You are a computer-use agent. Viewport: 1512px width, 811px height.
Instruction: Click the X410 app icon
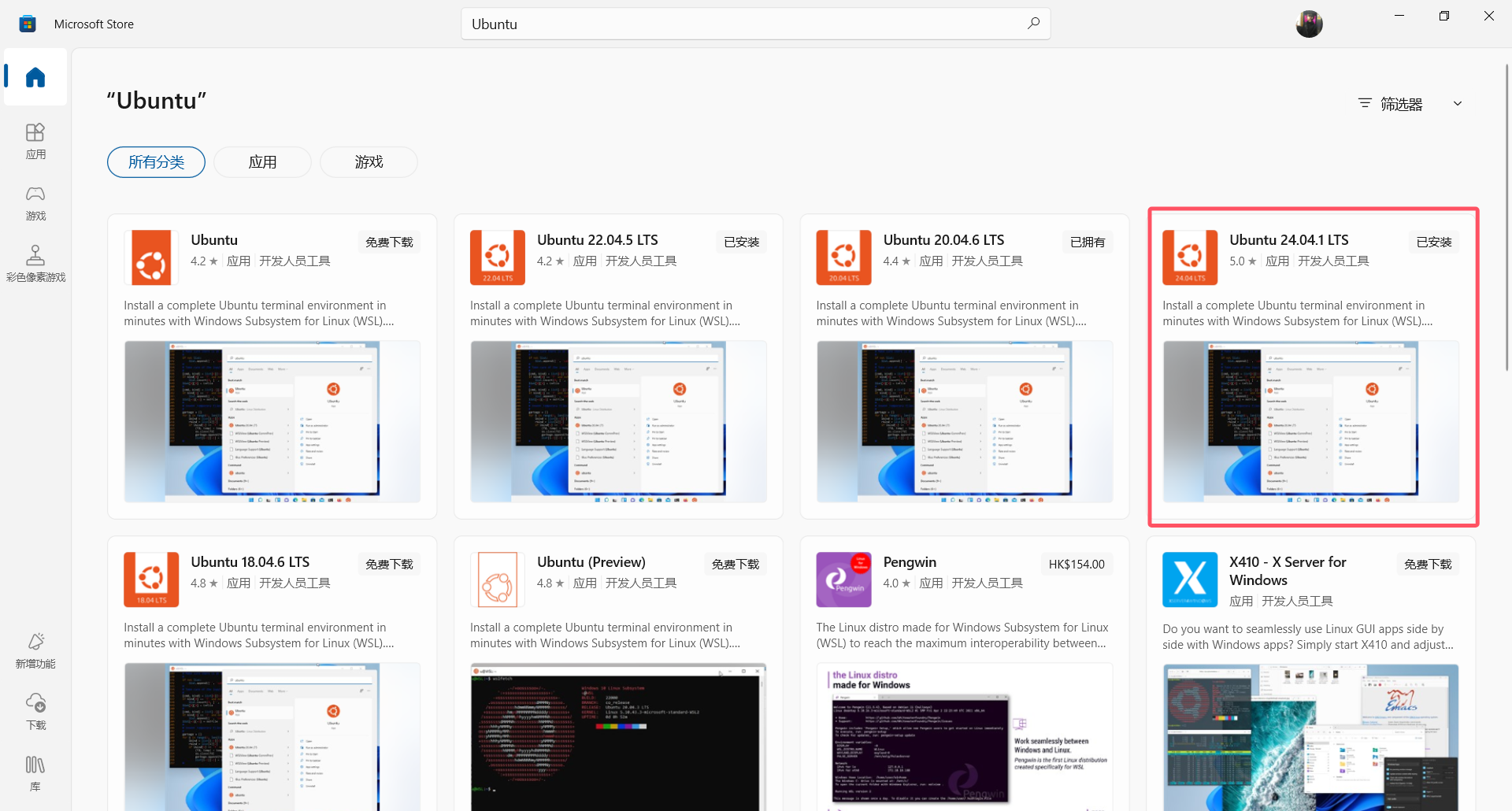1190,580
